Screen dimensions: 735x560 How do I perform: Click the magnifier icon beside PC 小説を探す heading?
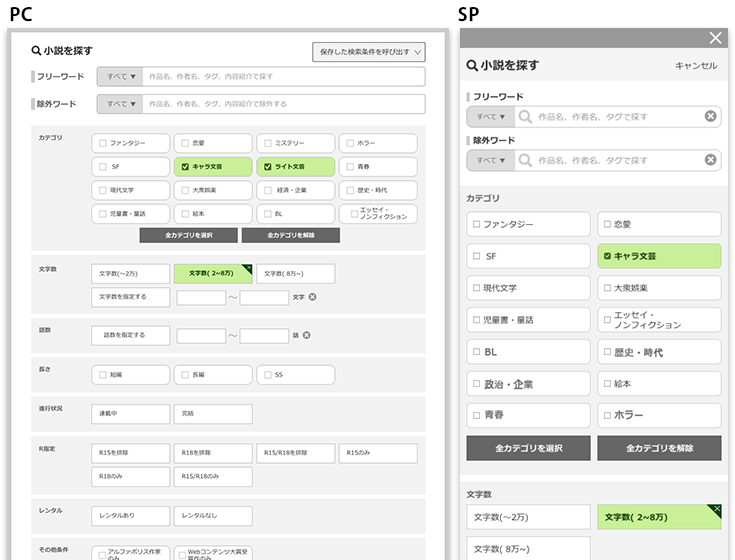(36, 51)
